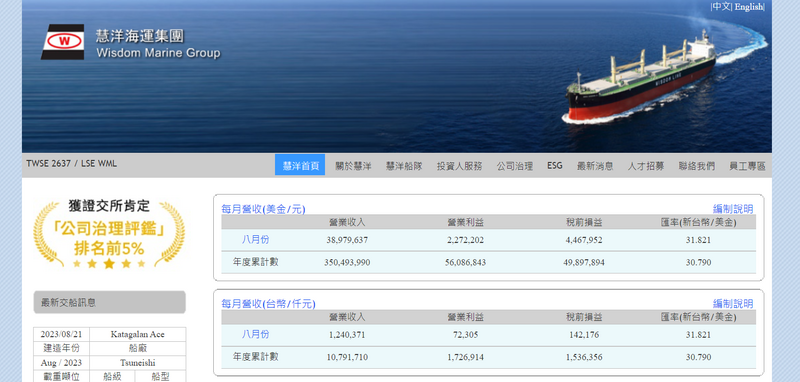Open the ESG menu item
Screen dimensions: 800x382
click(555, 165)
